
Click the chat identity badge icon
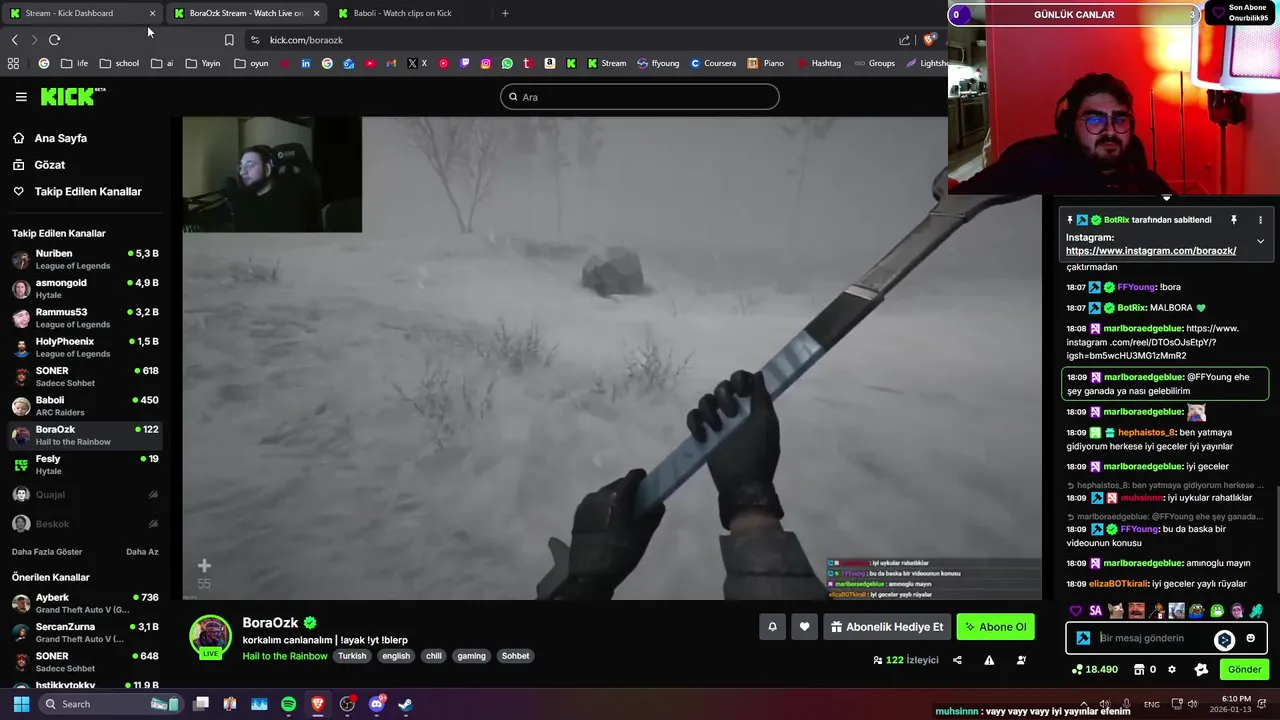point(1083,638)
